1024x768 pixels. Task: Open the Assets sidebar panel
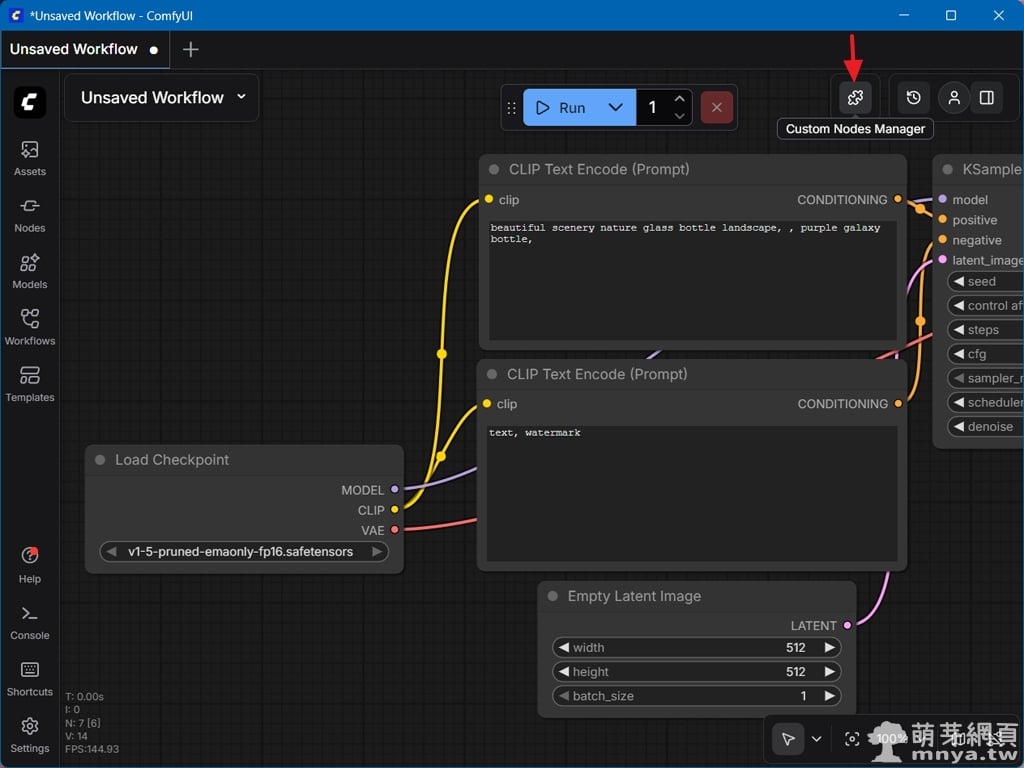30,158
